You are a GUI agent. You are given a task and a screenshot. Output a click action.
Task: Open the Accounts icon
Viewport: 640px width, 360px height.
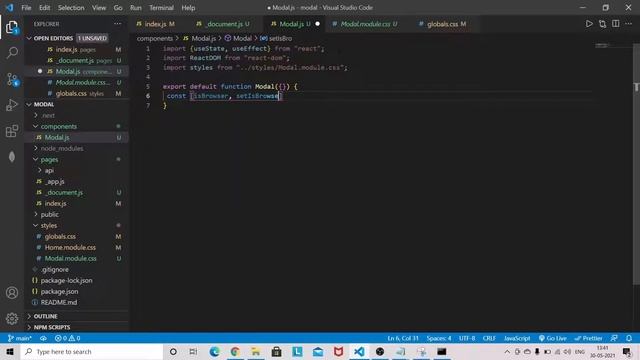coord(12,293)
